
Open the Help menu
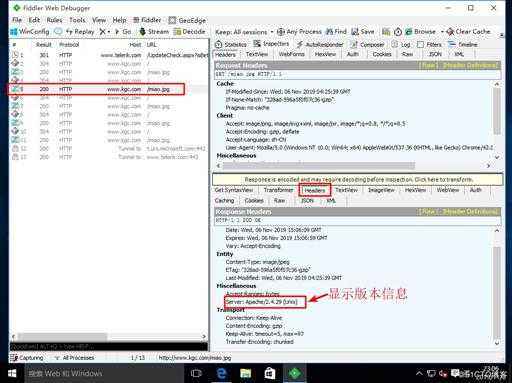pos(119,20)
